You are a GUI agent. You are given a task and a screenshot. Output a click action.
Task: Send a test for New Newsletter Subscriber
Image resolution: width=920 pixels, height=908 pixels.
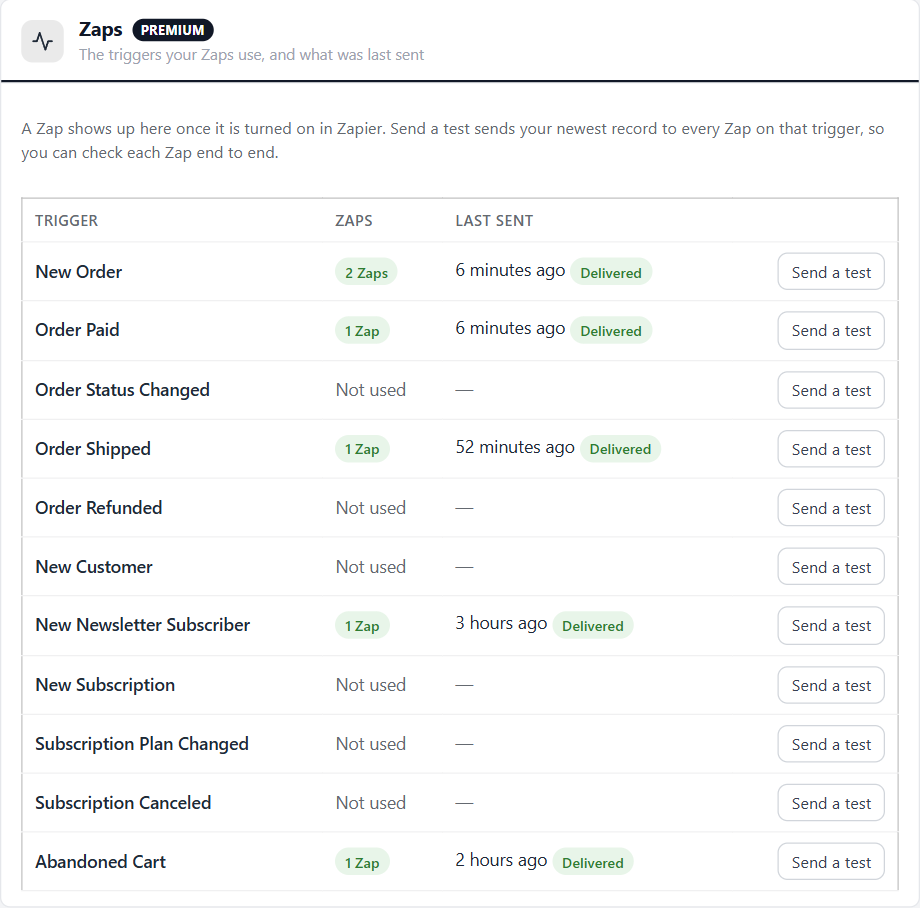click(x=831, y=625)
